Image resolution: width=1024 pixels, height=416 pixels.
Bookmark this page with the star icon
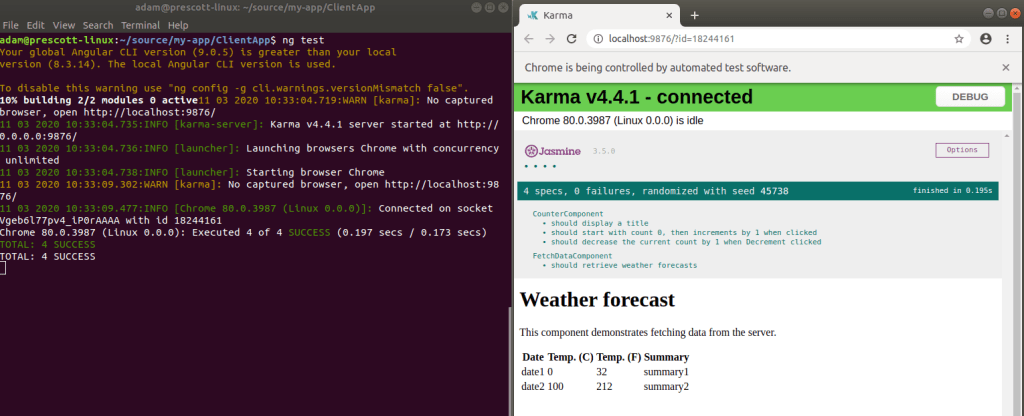point(959,39)
